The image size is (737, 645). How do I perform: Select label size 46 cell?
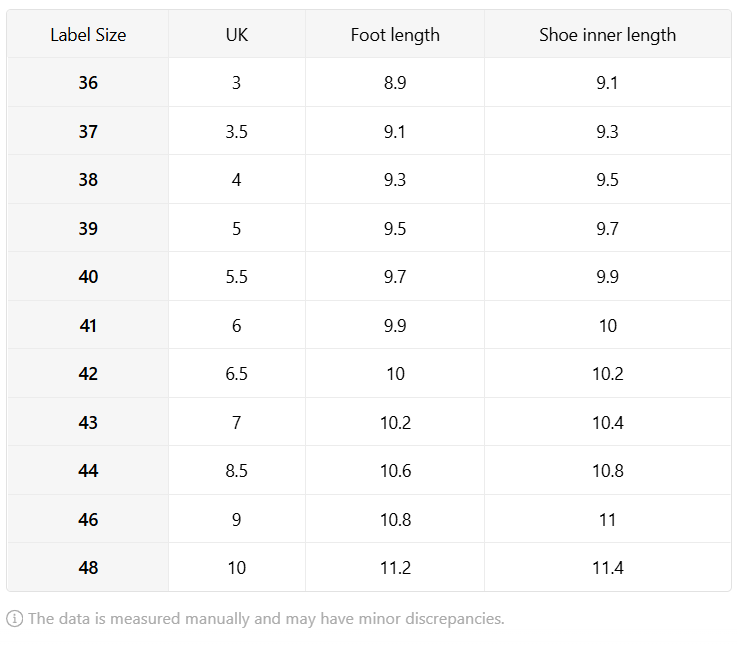(88, 519)
